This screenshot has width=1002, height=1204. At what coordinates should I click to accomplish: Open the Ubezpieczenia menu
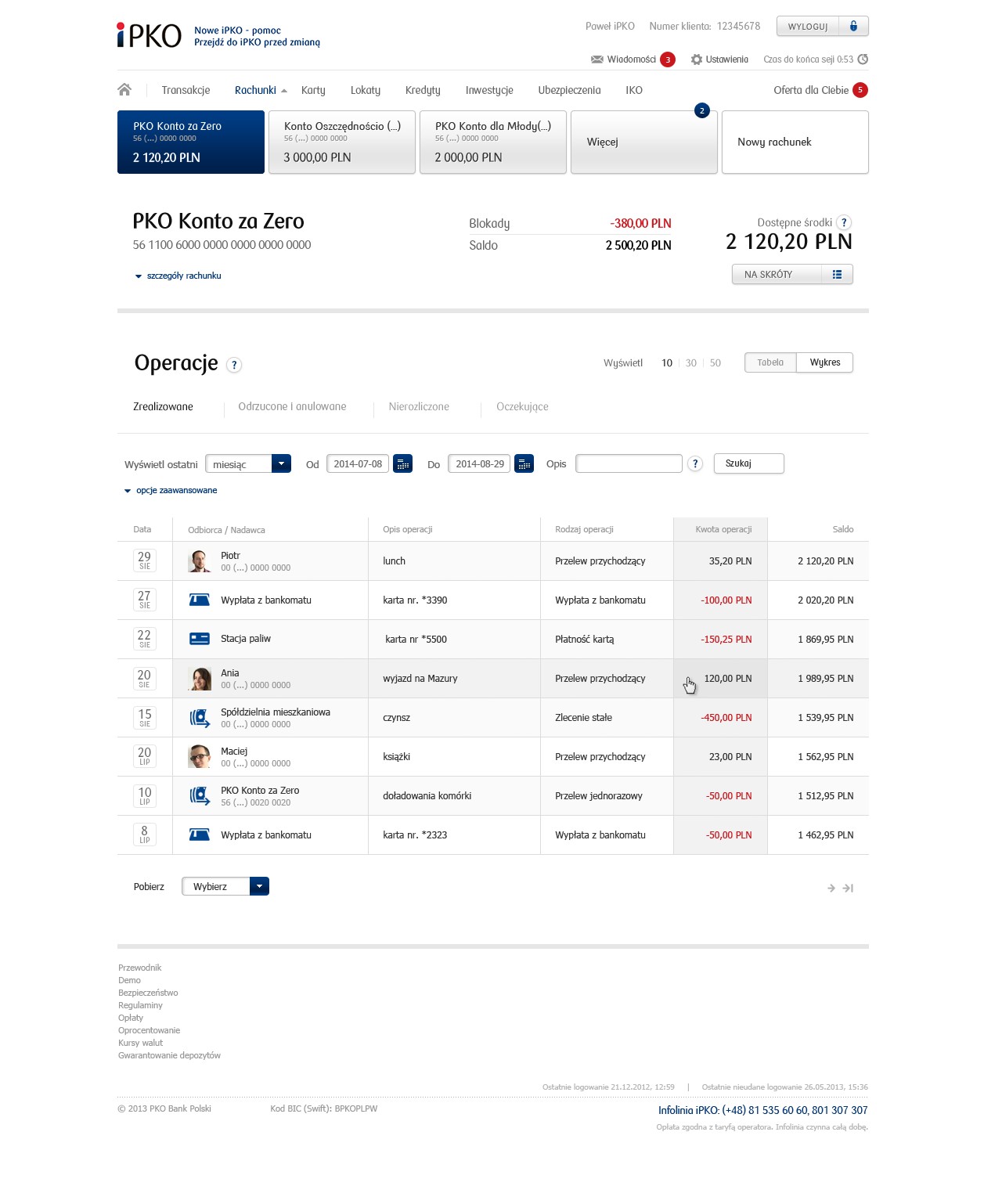click(x=569, y=90)
